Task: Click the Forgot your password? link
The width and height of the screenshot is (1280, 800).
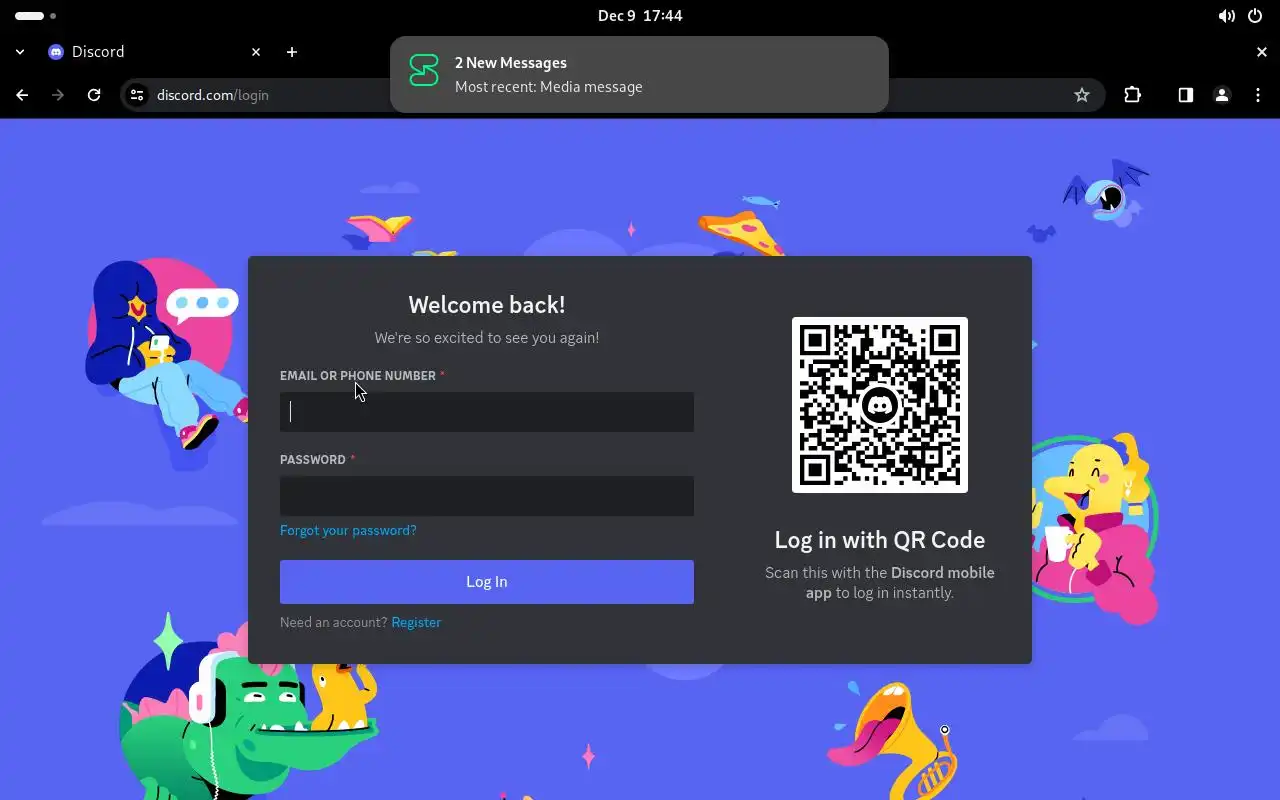Action: point(348,530)
